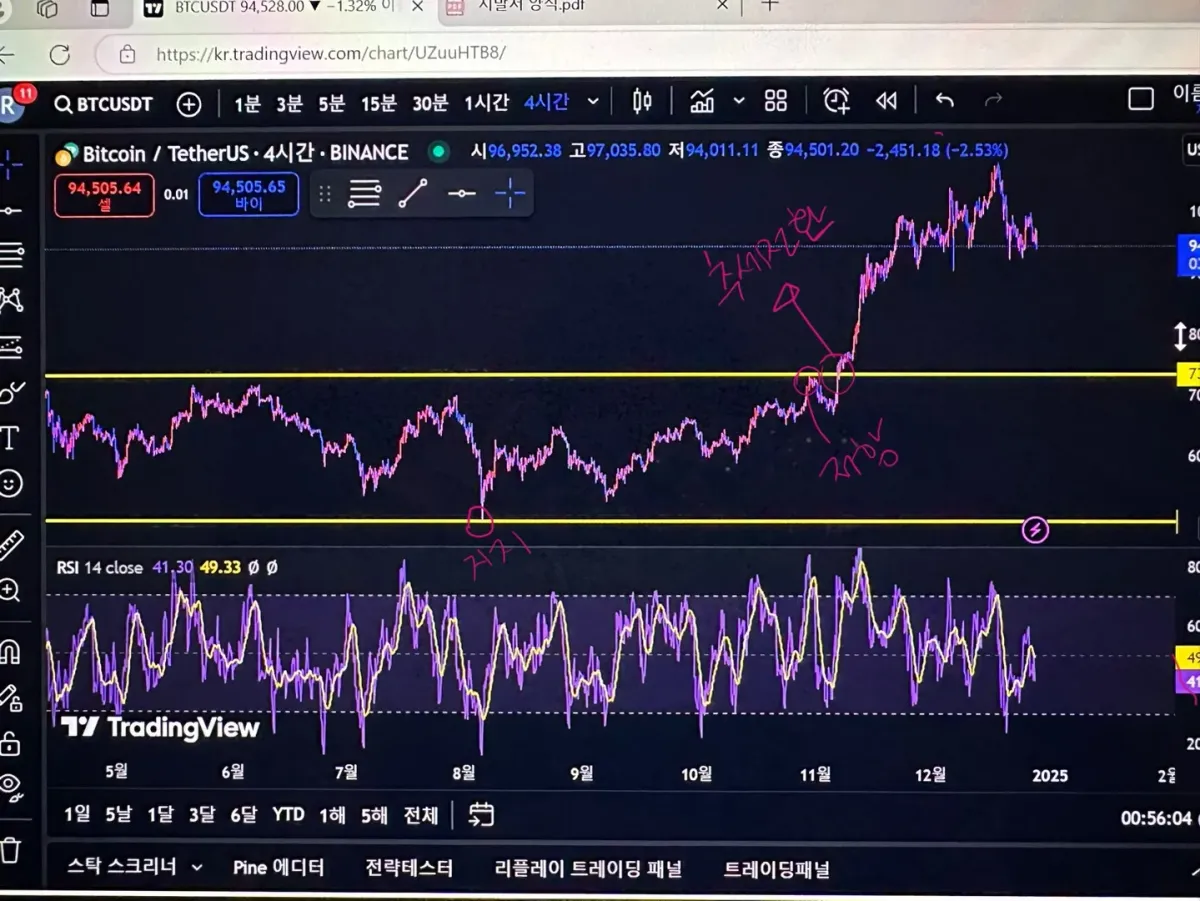Switch to the Pine 에디터 tab

pos(279,868)
